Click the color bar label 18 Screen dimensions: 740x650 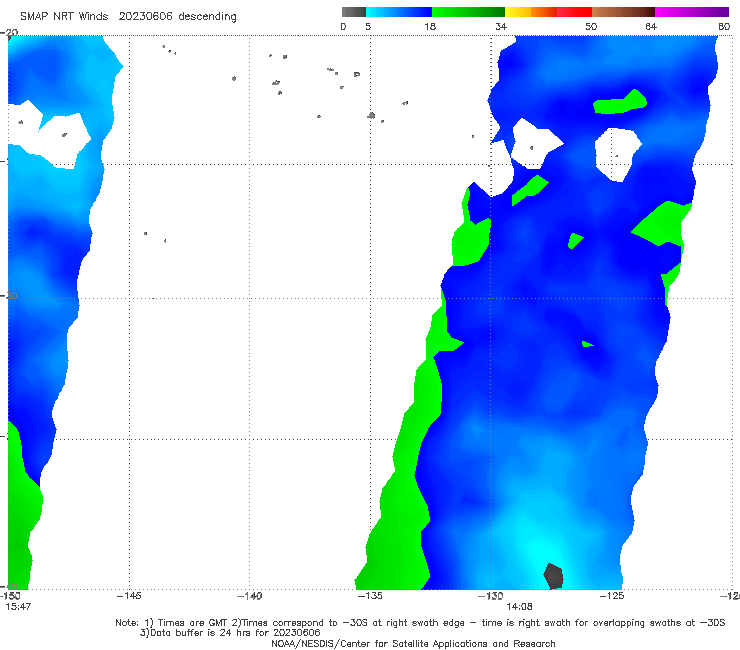pos(430,26)
